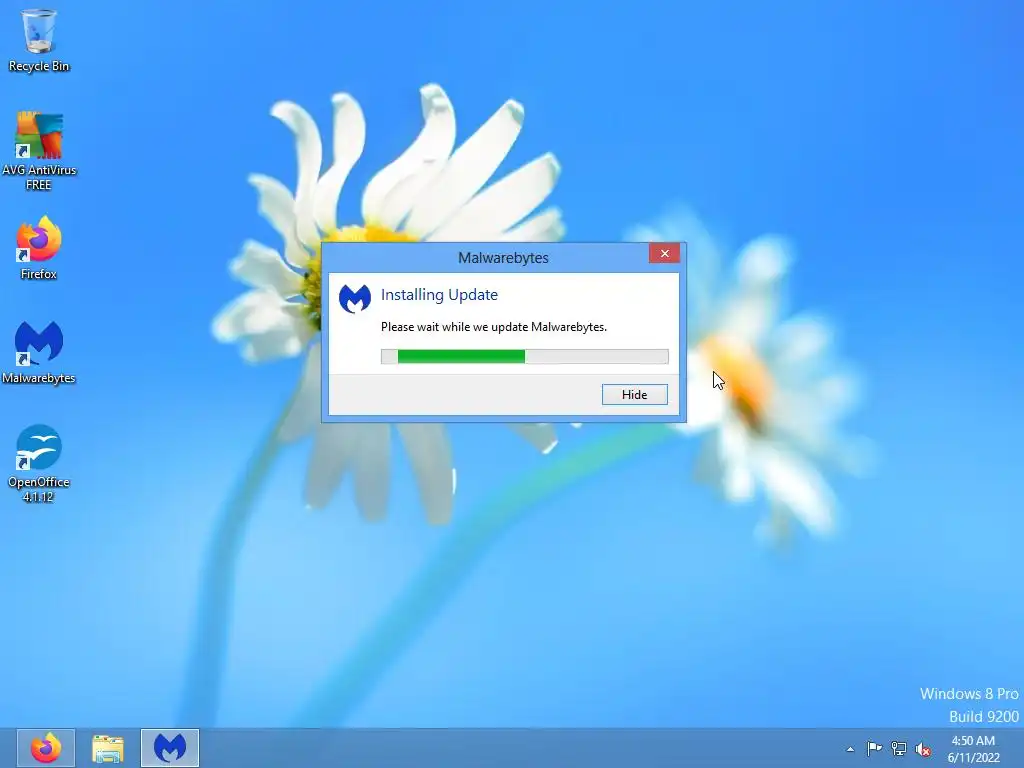Open Action Center flag icon
Image resolution: width=1024 pixels, height=768 pixels.
coord(874,748)
